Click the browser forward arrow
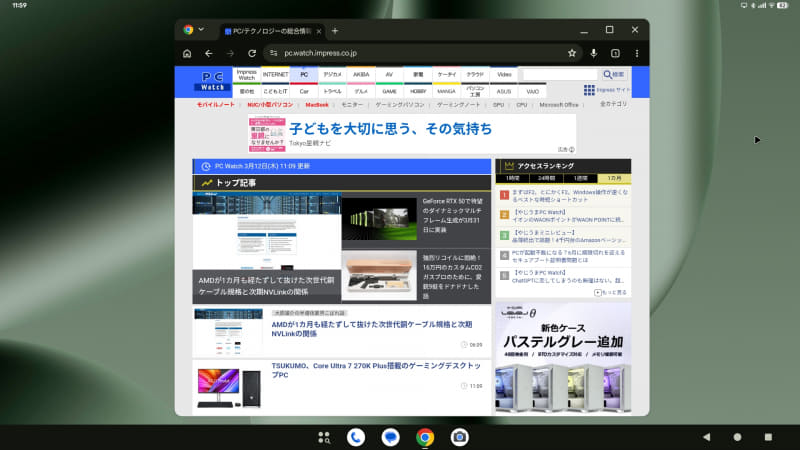The height and width of the screenshot is (450, 800). 231,53
